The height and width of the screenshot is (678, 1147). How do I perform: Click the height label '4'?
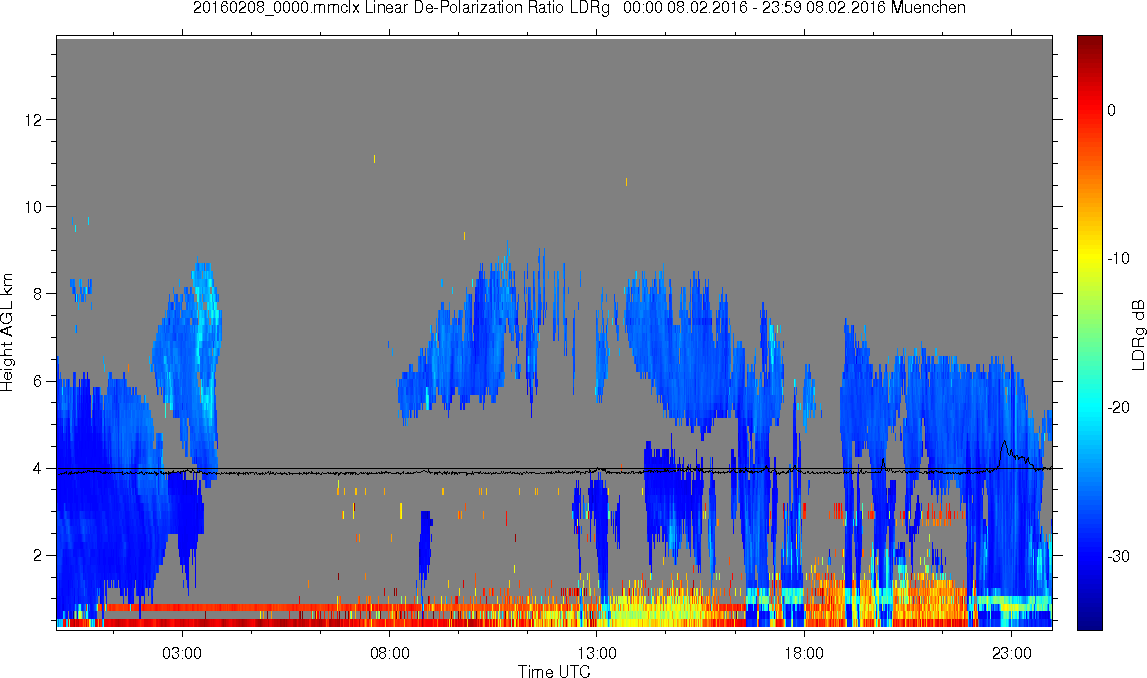pos(37,468)
